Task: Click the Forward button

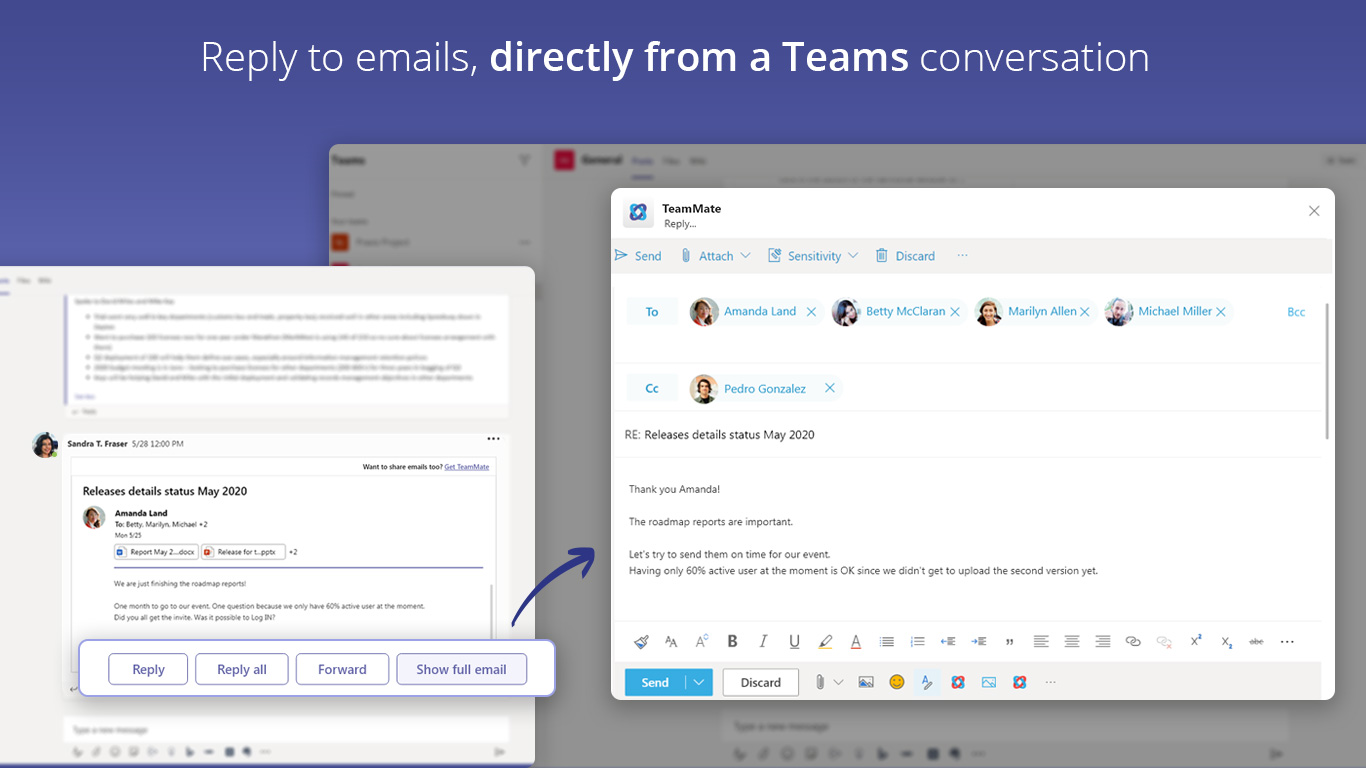Action: point(342,669)
